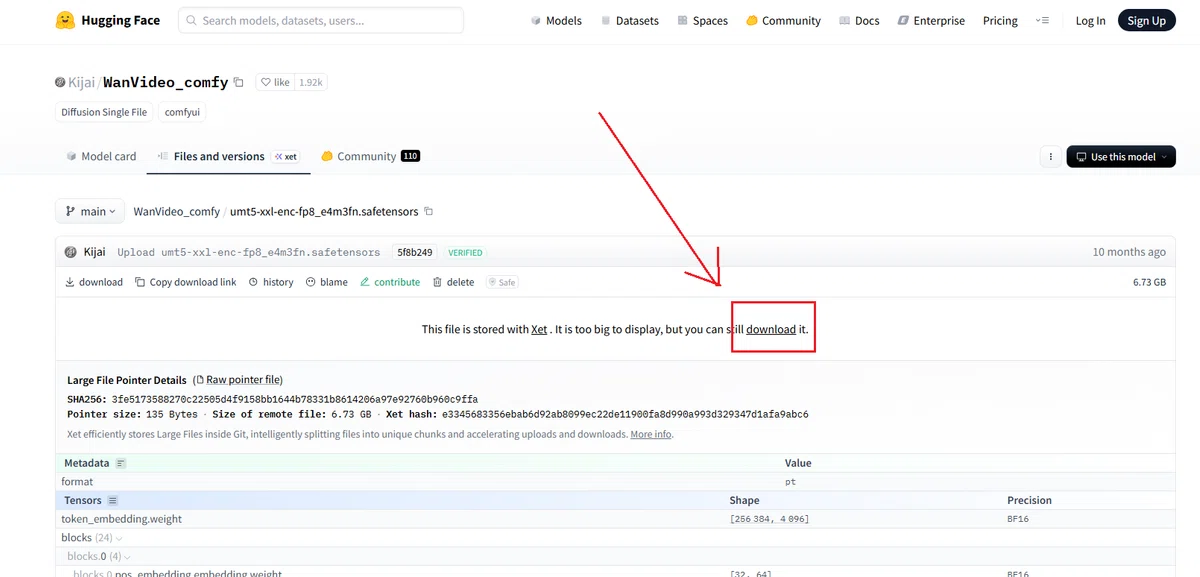The image size is (1200, 577).
Task: Open the main branch dropdown
Action: pyautogui.click(x=90, y=211)
